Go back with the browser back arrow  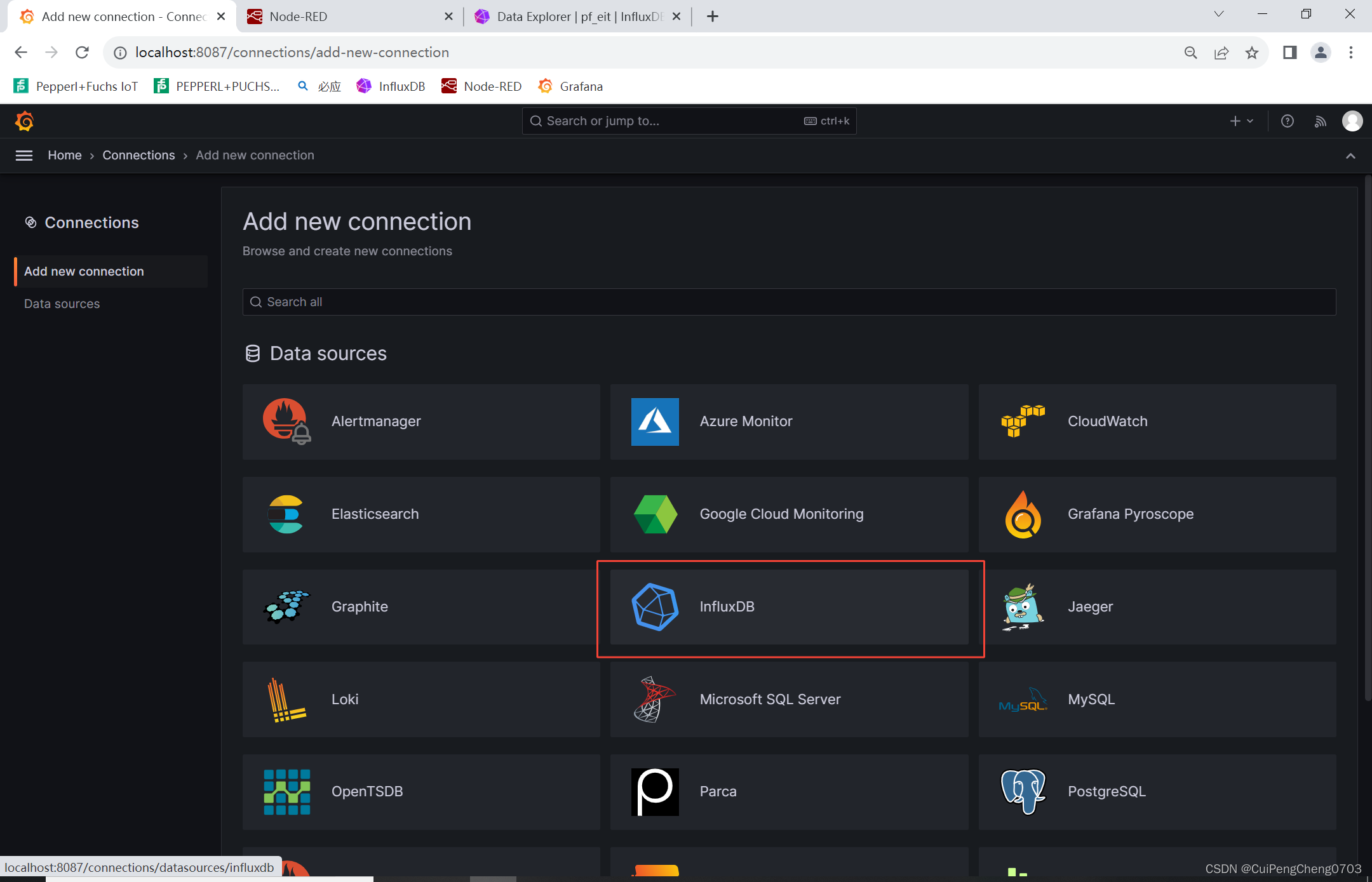point(21,53)
